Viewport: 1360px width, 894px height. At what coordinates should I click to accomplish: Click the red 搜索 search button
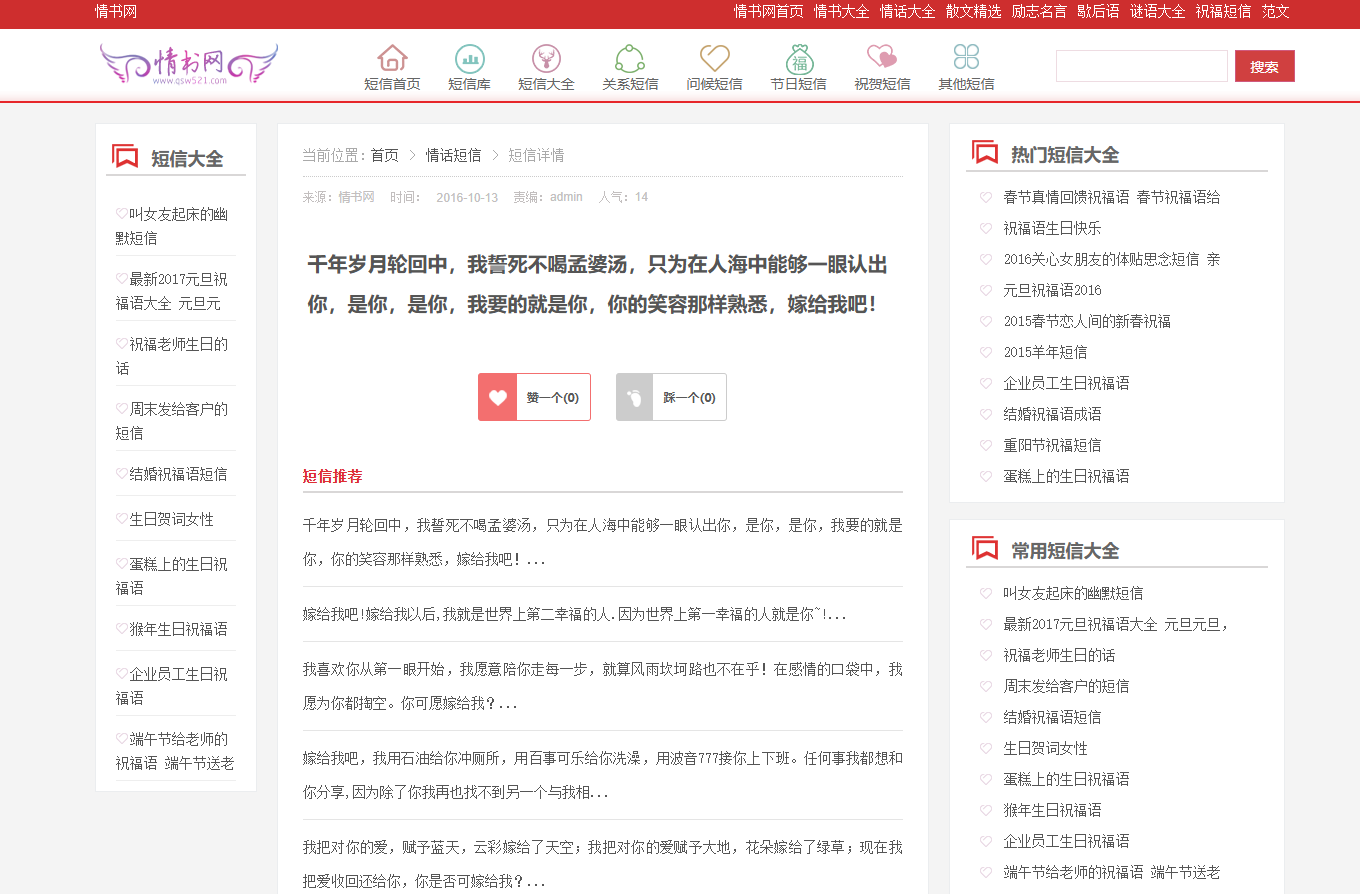(x=1265, y=66)
